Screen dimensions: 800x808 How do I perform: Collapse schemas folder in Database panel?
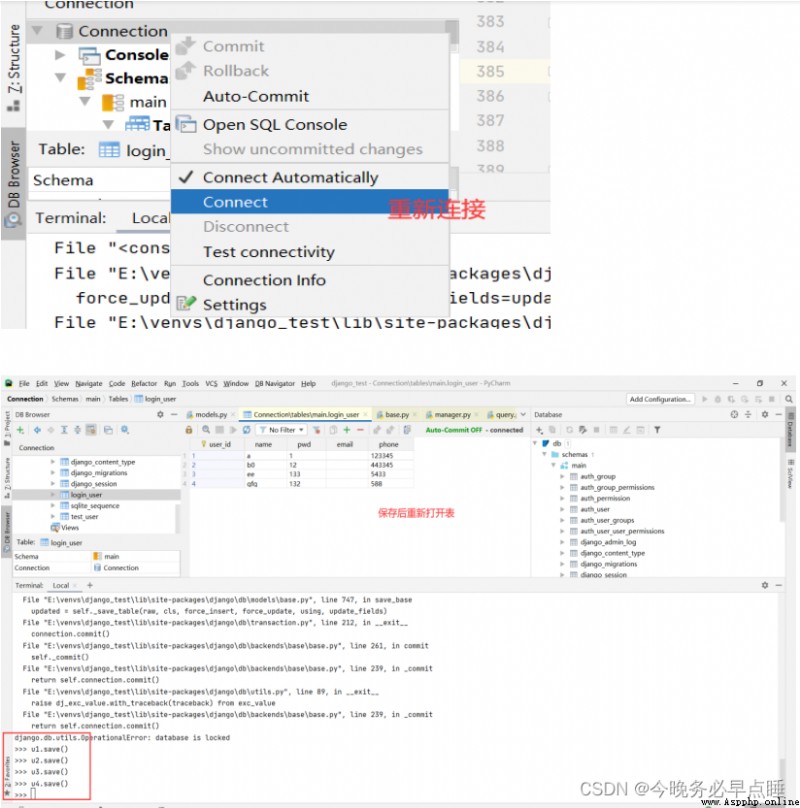coord(544,454)
